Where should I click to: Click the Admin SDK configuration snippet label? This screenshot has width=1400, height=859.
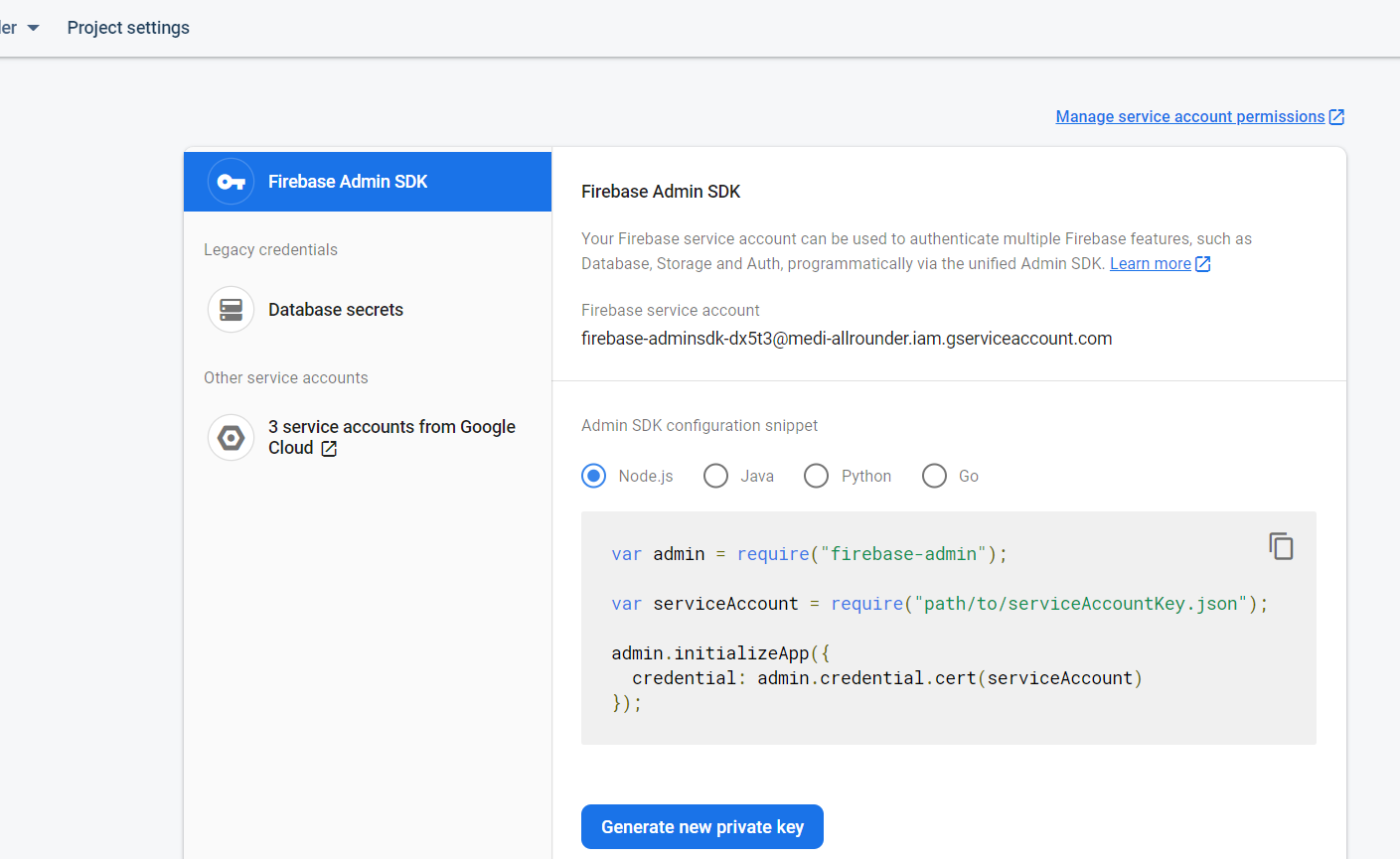click(700, 426)
